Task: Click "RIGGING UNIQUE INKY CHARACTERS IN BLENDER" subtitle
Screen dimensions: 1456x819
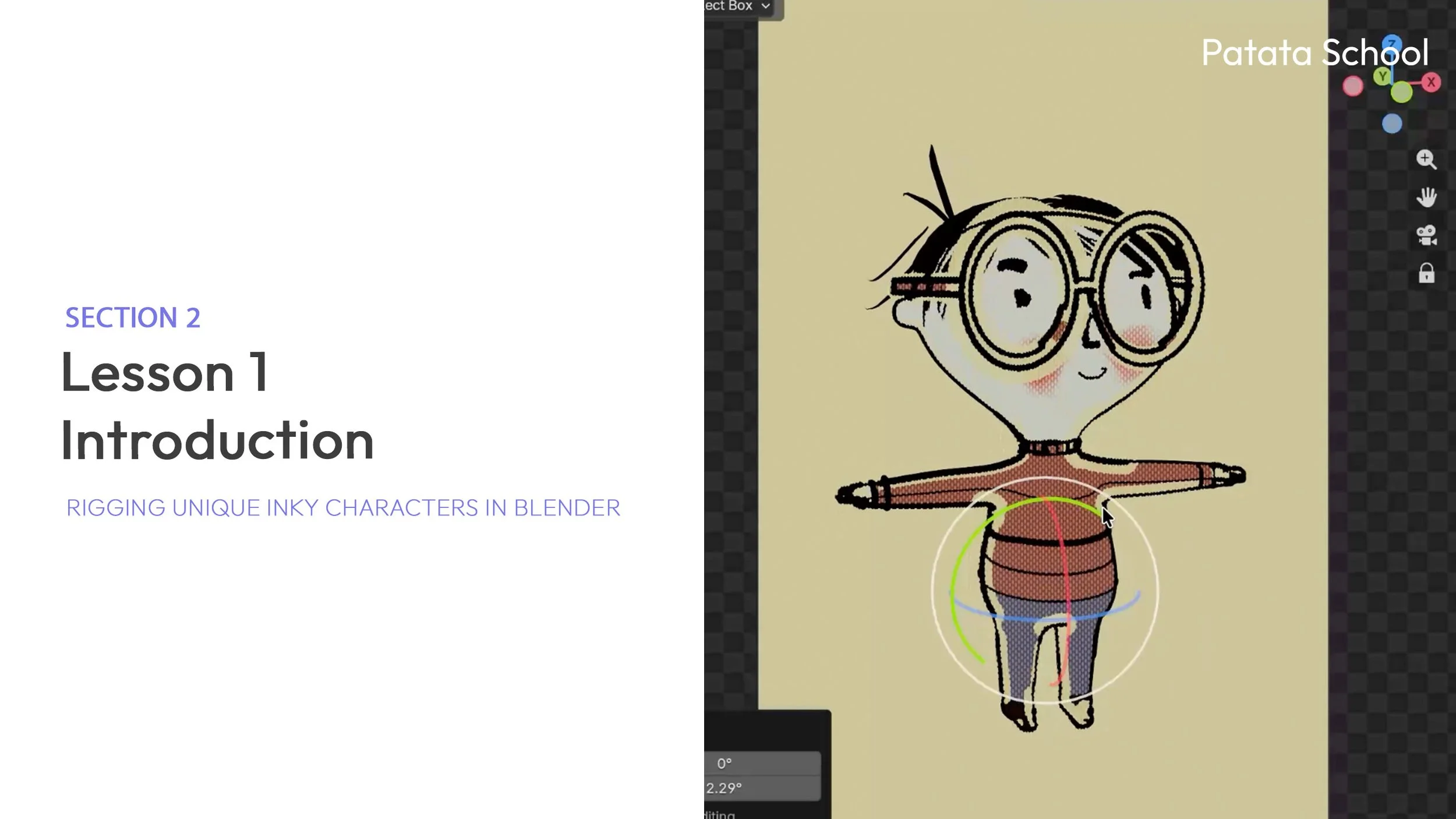Action: [344, 508]
